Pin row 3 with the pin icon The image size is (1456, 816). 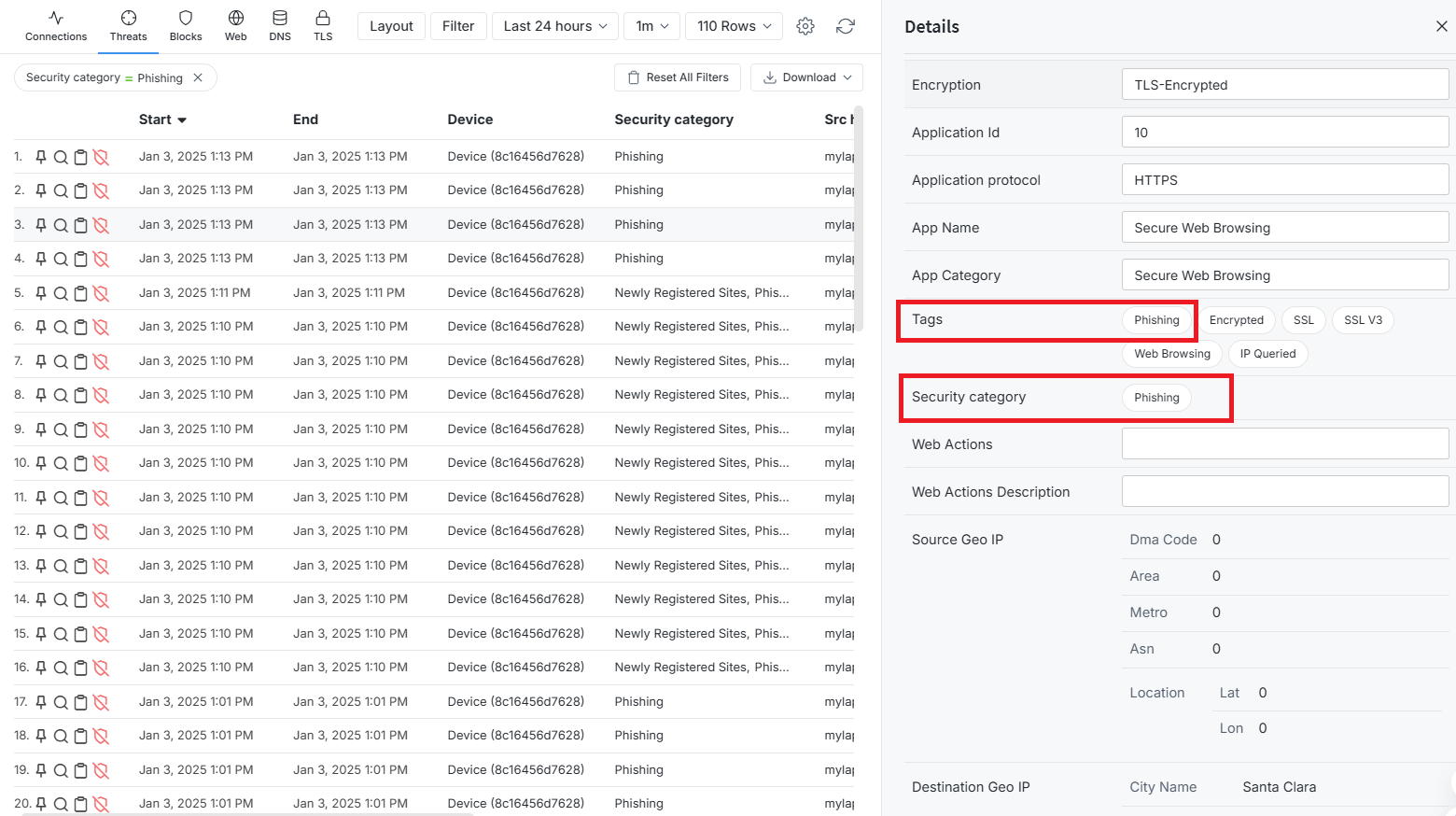[41, 225]
